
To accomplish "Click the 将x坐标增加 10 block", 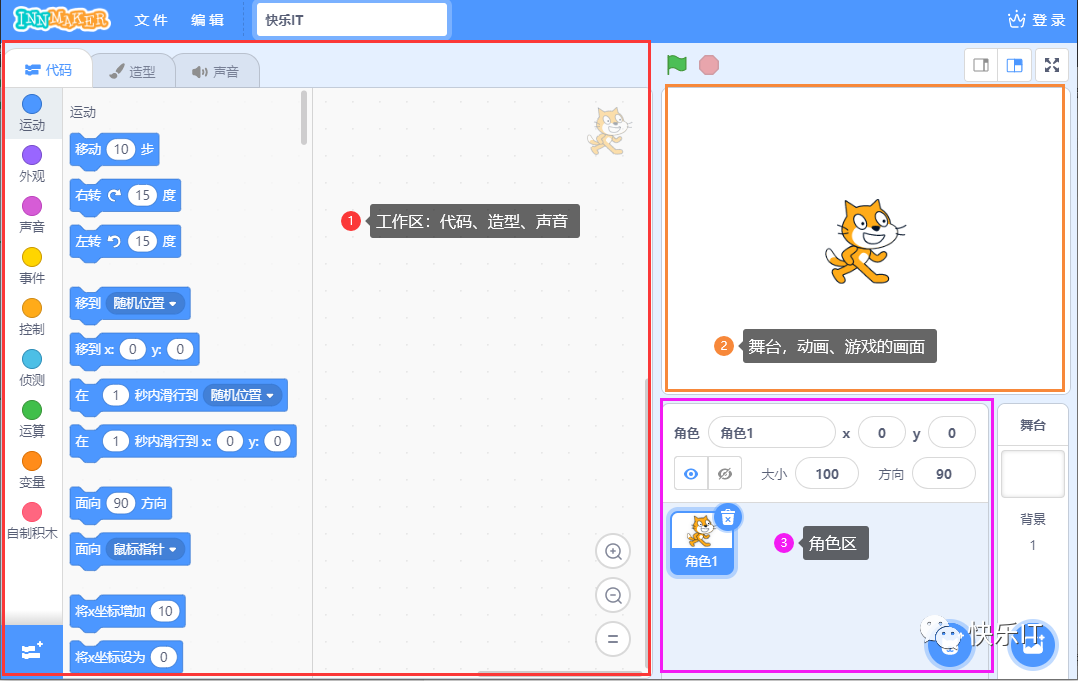I will [128, 612].
